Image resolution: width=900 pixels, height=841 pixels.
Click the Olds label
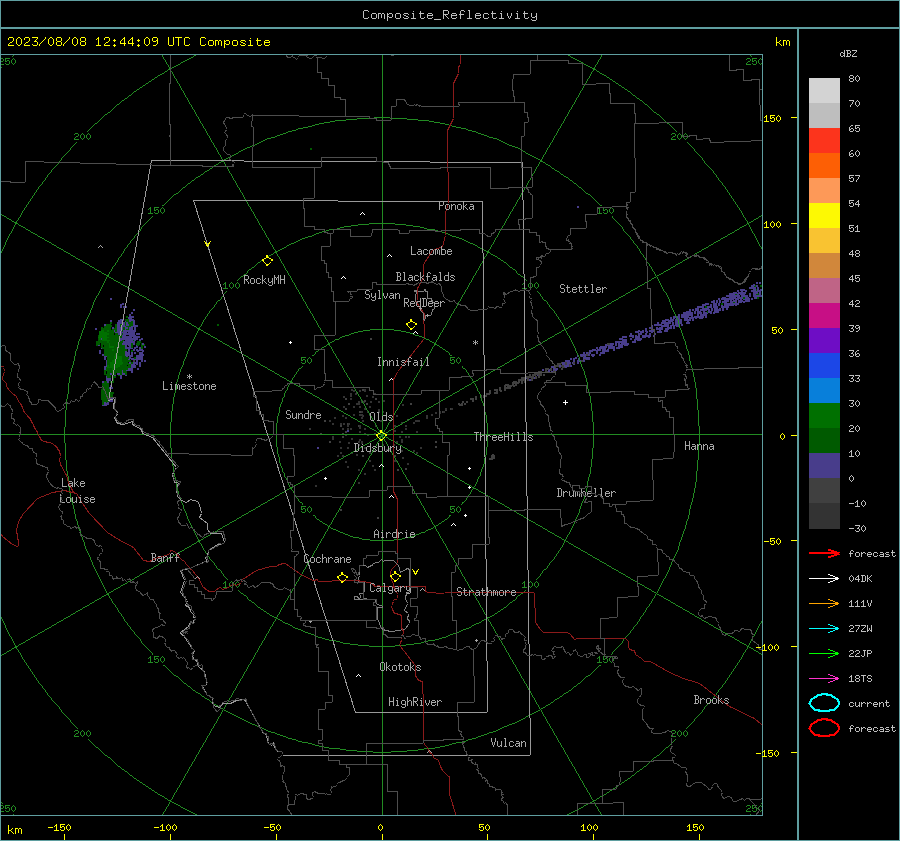tap(381, 417)
